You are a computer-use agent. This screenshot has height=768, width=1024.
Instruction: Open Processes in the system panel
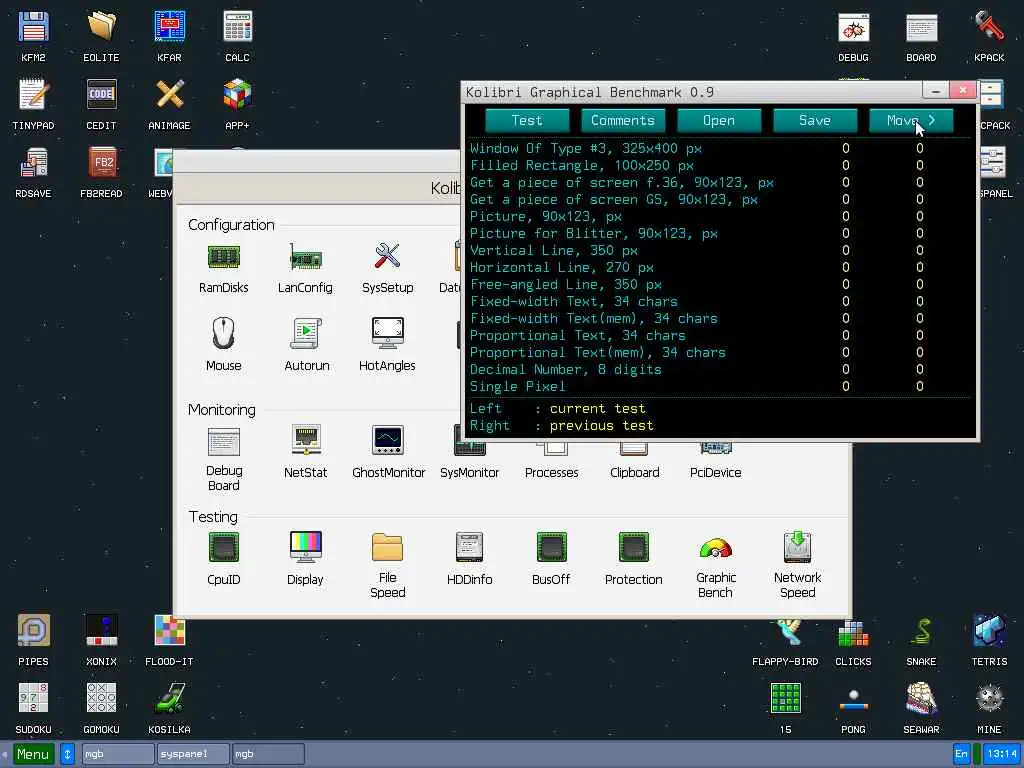552,472
